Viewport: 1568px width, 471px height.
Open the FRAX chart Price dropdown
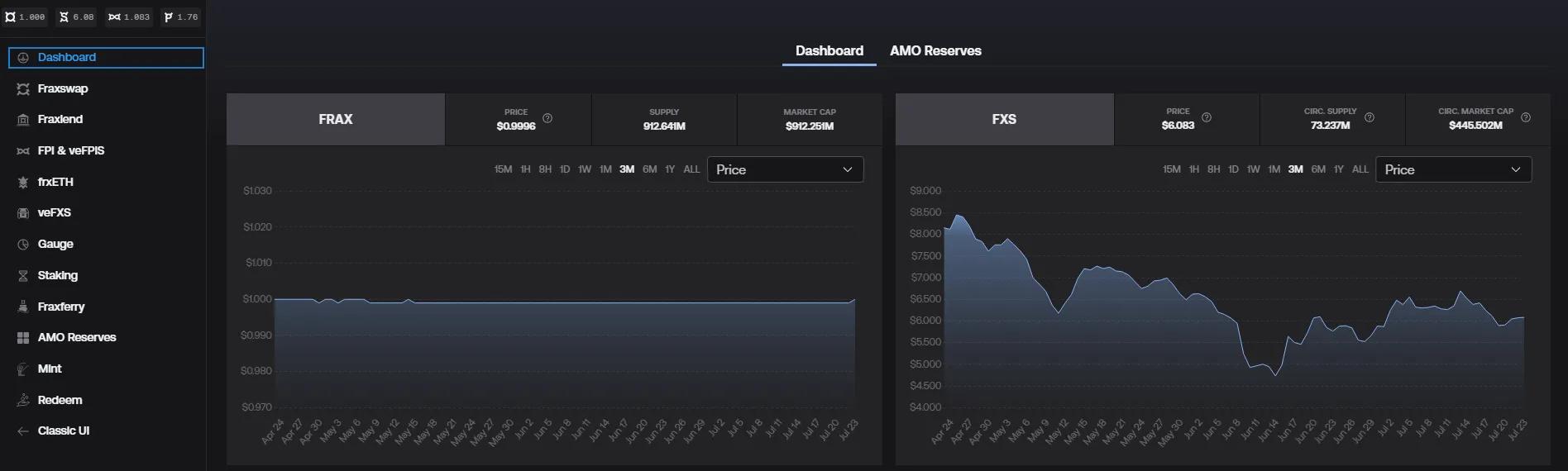tap(785, 169)
